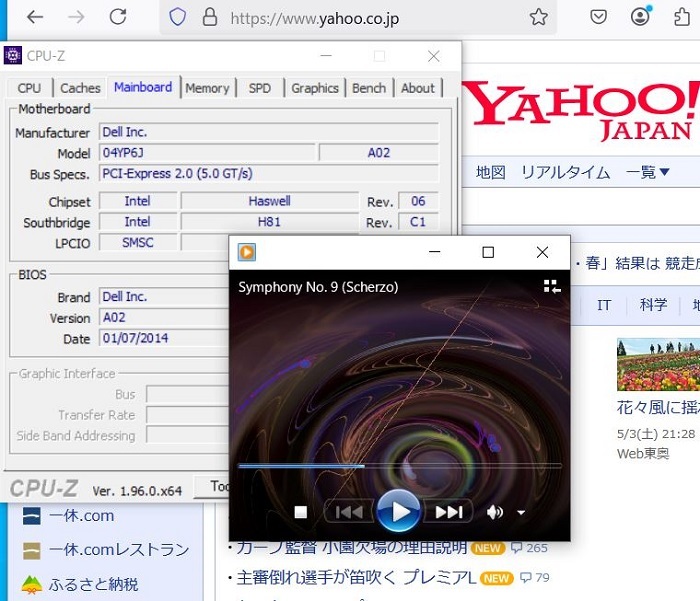Open the 地図 link
The image size is (700, 601).
[491, 172]
